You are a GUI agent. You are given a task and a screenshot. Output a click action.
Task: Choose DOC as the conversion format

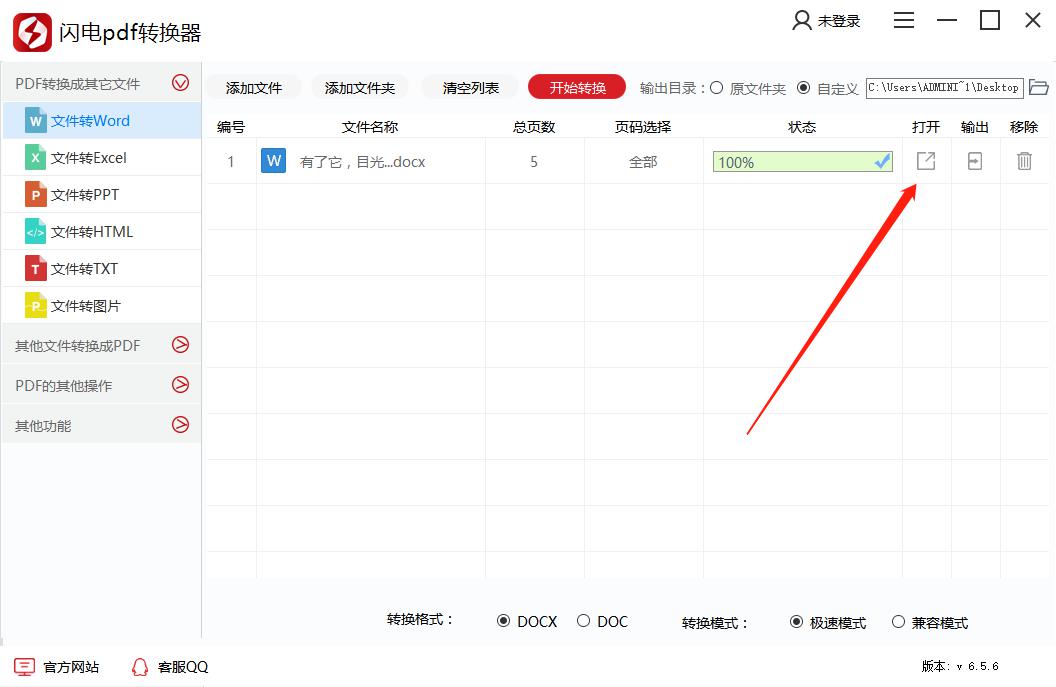(584, 621)
